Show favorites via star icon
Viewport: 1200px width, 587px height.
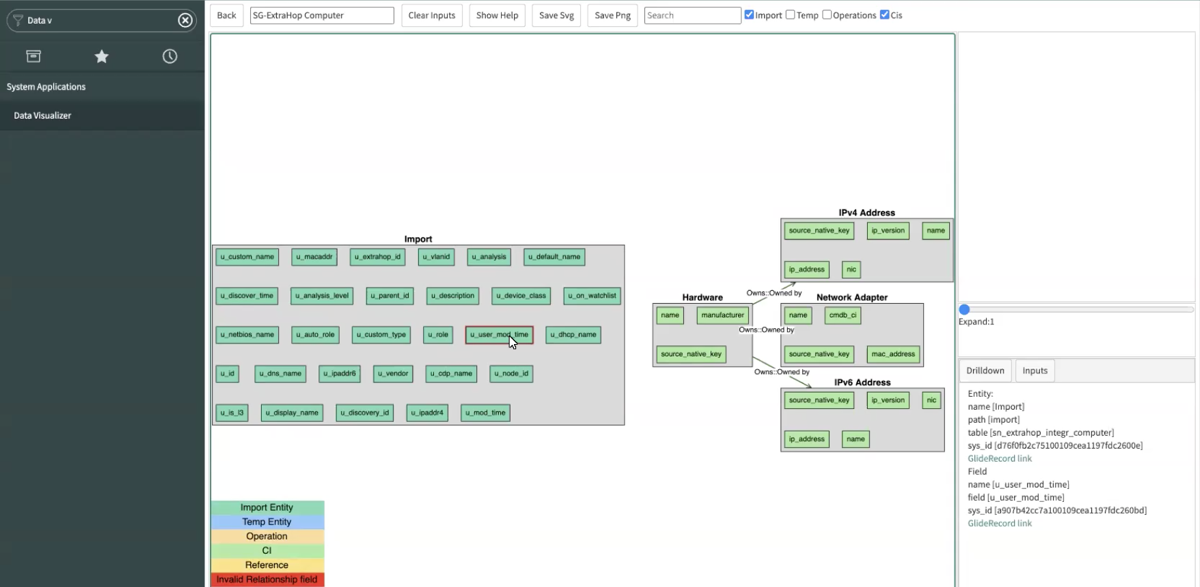coord(101,56)
